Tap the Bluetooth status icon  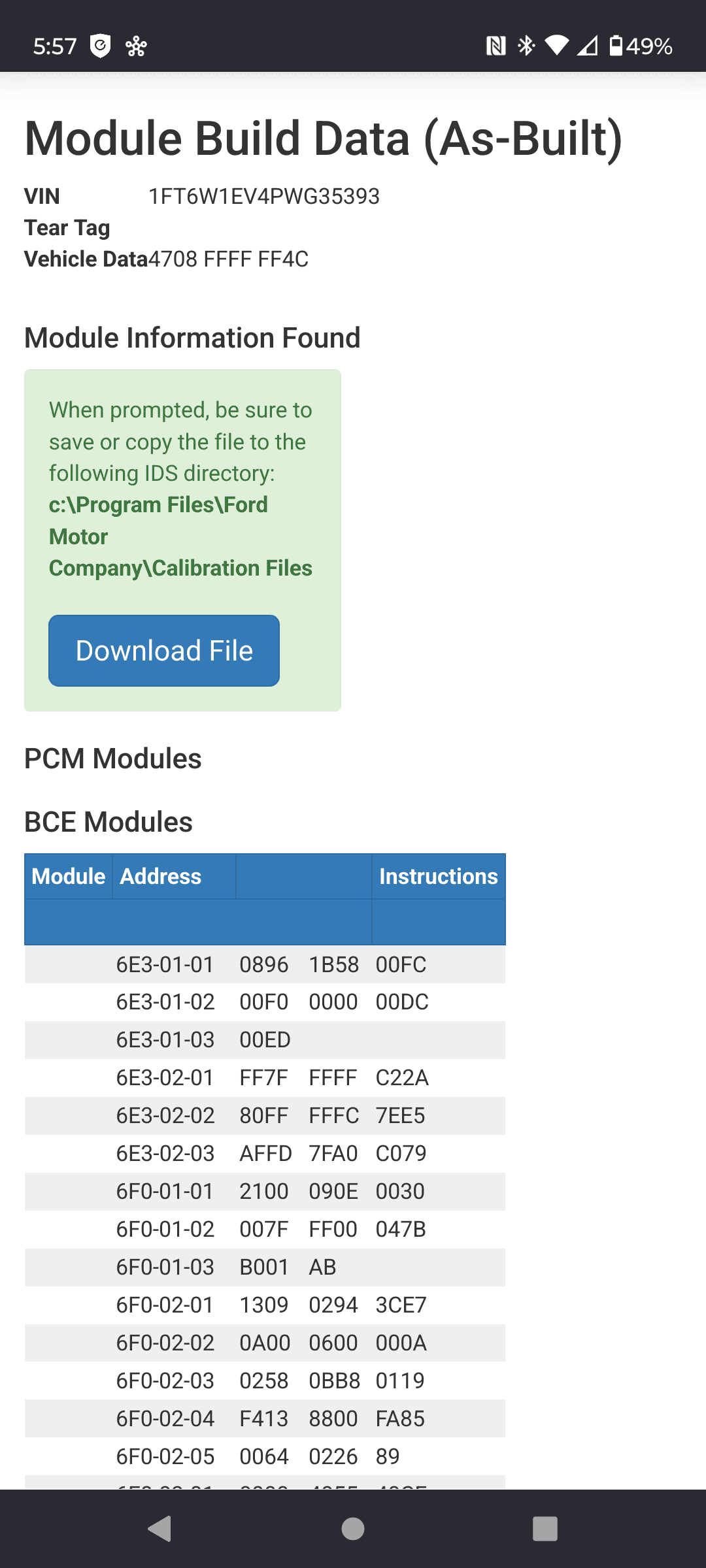[x=526, y=46]
